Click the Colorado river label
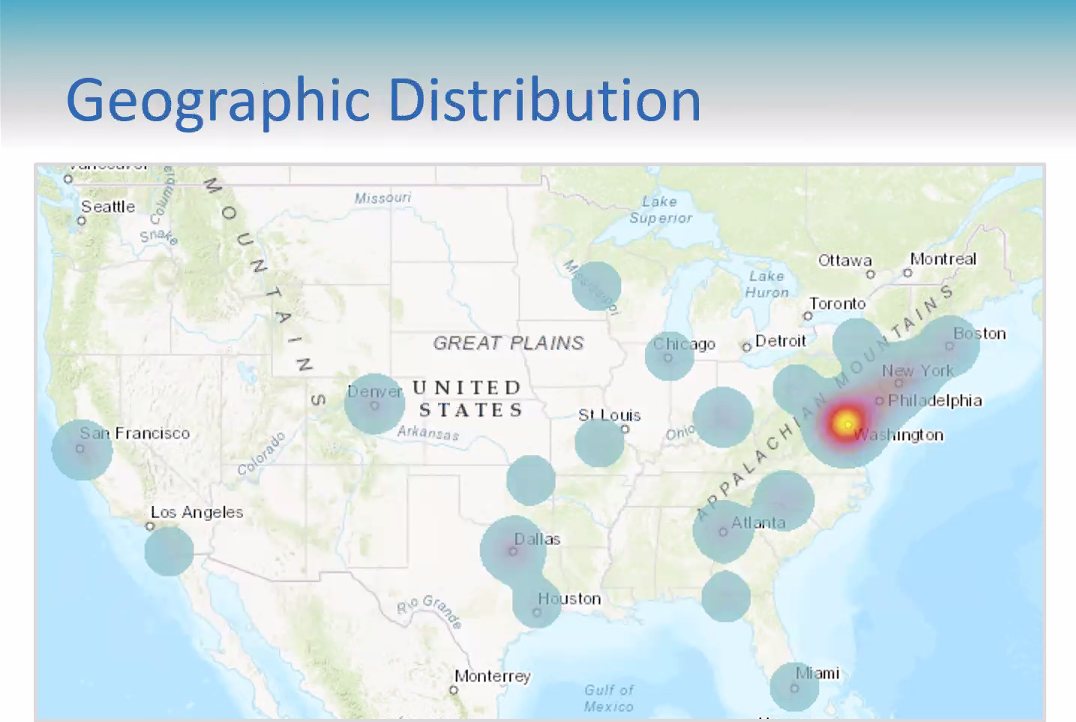1076x722 pixels. point(261,454)
